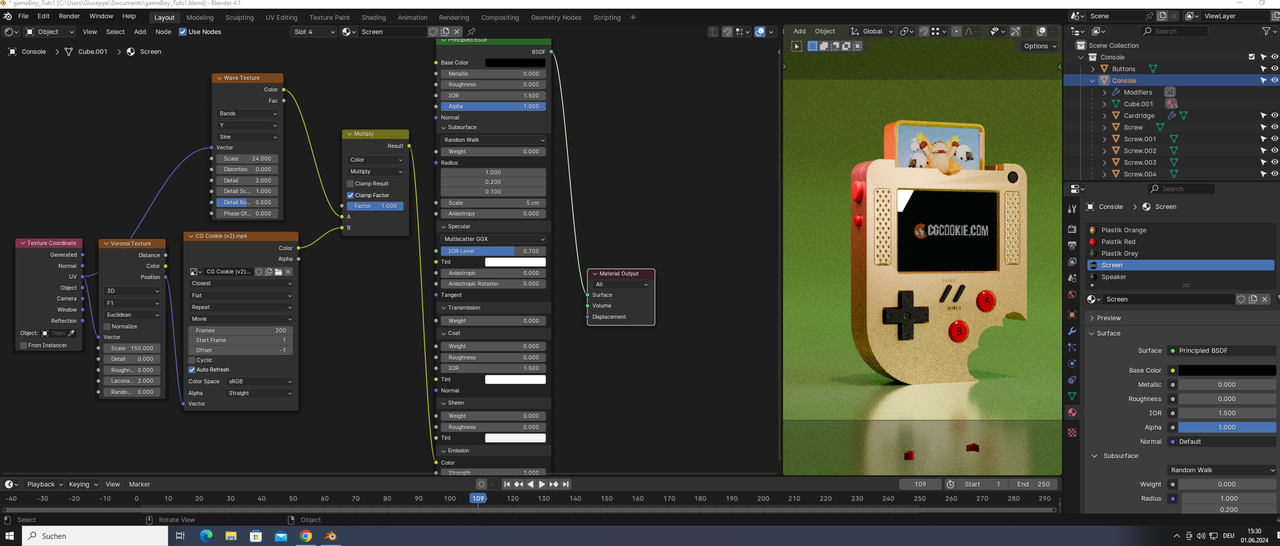Open the Modifiers wrench properties tab

pyautogui.click(x=1072, y=331)
